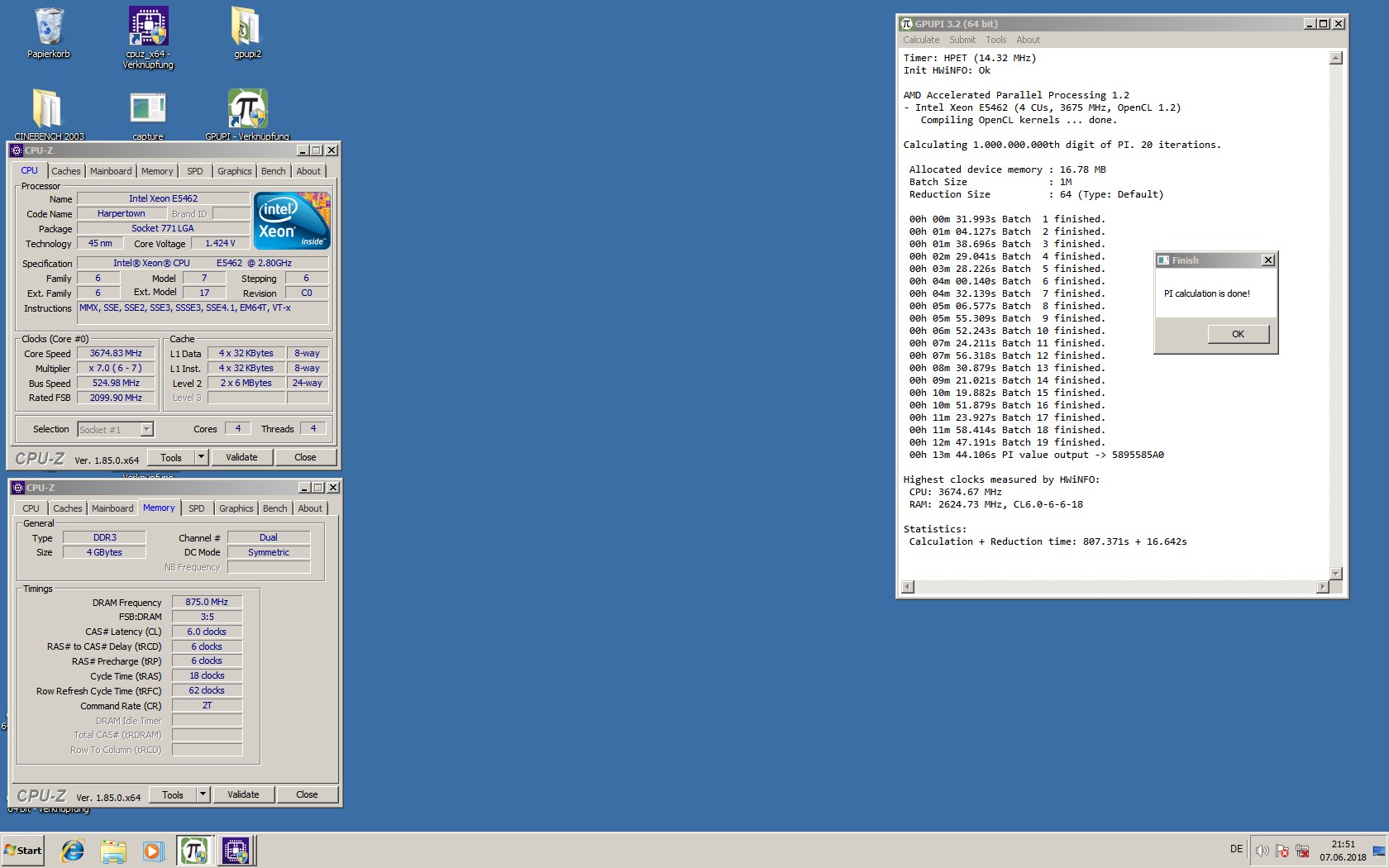Click Close button in lower CPU-Z window
Screen dimensions: 1389x868
click(x=307, y=794)
